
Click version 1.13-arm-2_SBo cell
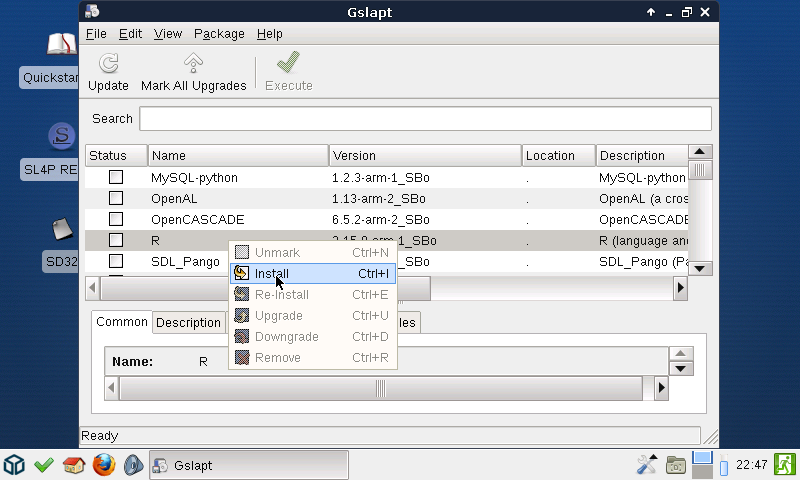[379, 198]
